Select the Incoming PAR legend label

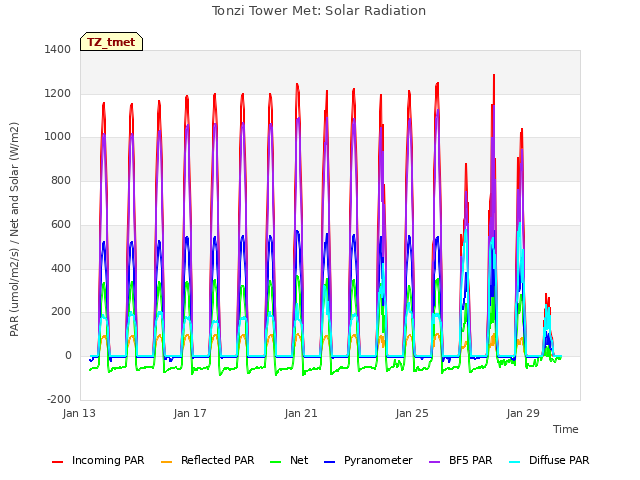point(108,460)
